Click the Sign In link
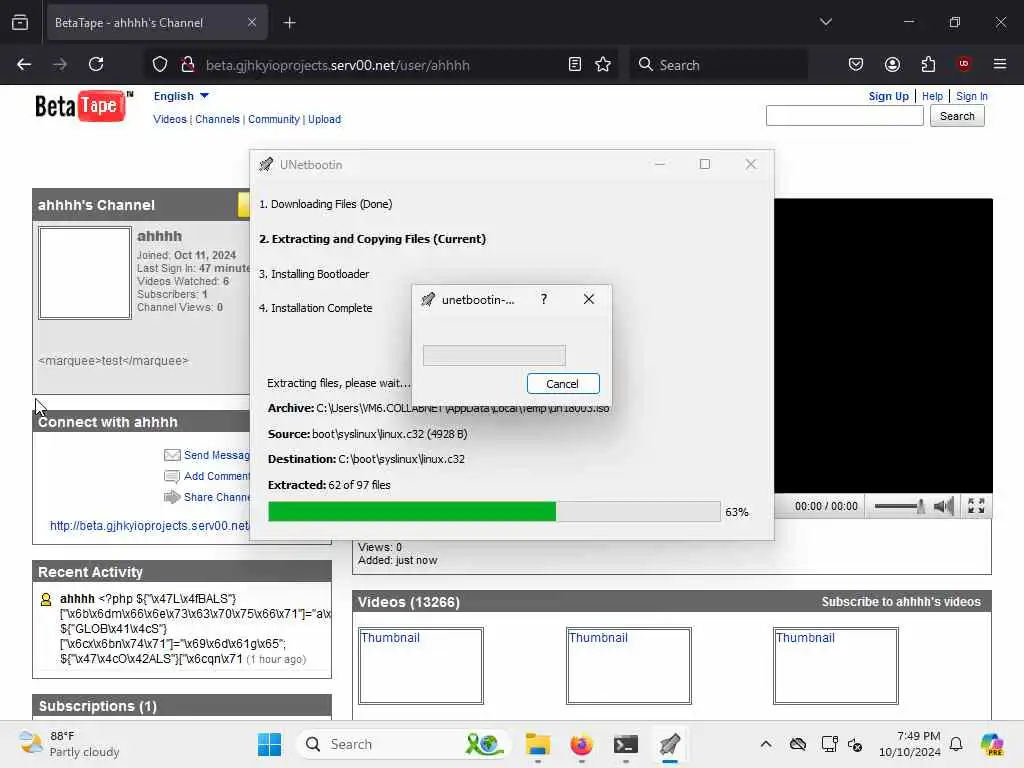Screen dimensions: 1024x768 click(972, 96)
